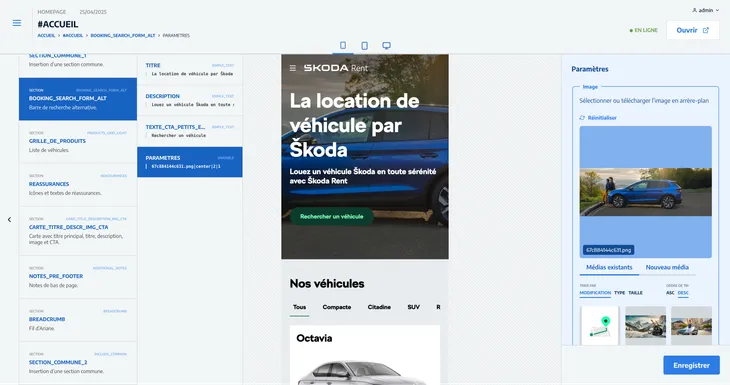Select the GRILLE_DE_PRODUITS section

78,142
